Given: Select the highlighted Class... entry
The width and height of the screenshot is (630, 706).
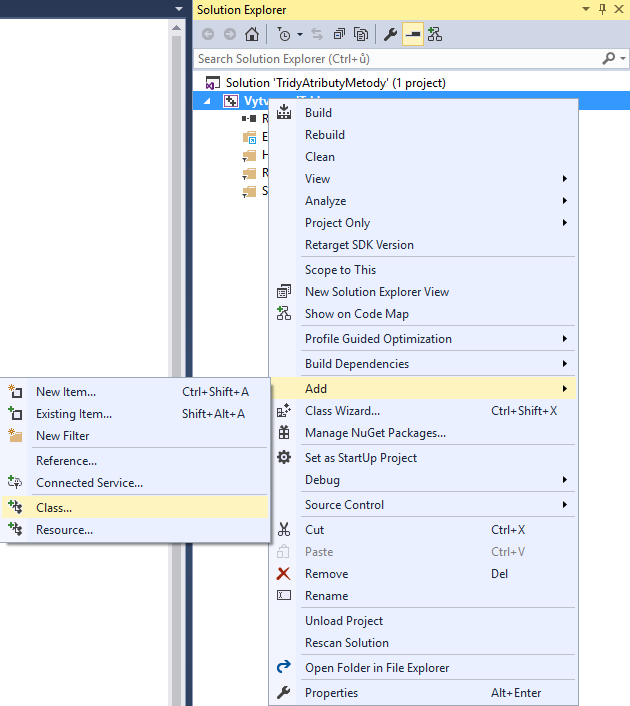Looking at the screenshot, I should (x=135, y=508).
